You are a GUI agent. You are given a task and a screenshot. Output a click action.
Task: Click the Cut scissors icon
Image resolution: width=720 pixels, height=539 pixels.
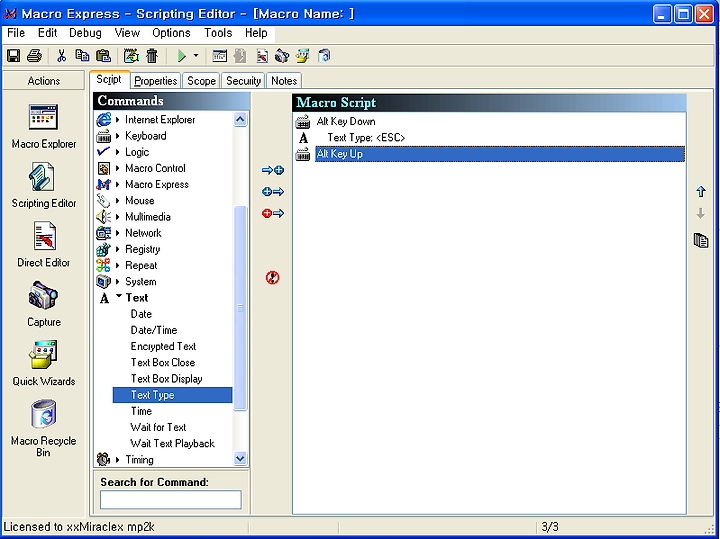[61, 56]
